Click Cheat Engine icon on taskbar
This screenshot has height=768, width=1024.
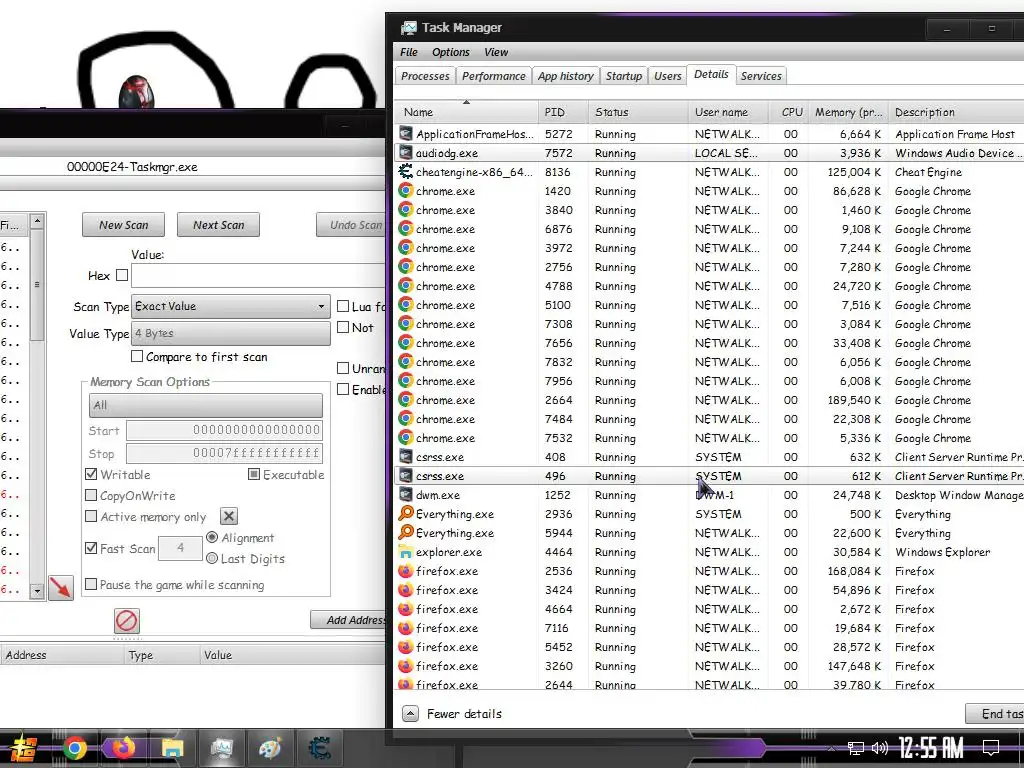[x=319, y=748]
